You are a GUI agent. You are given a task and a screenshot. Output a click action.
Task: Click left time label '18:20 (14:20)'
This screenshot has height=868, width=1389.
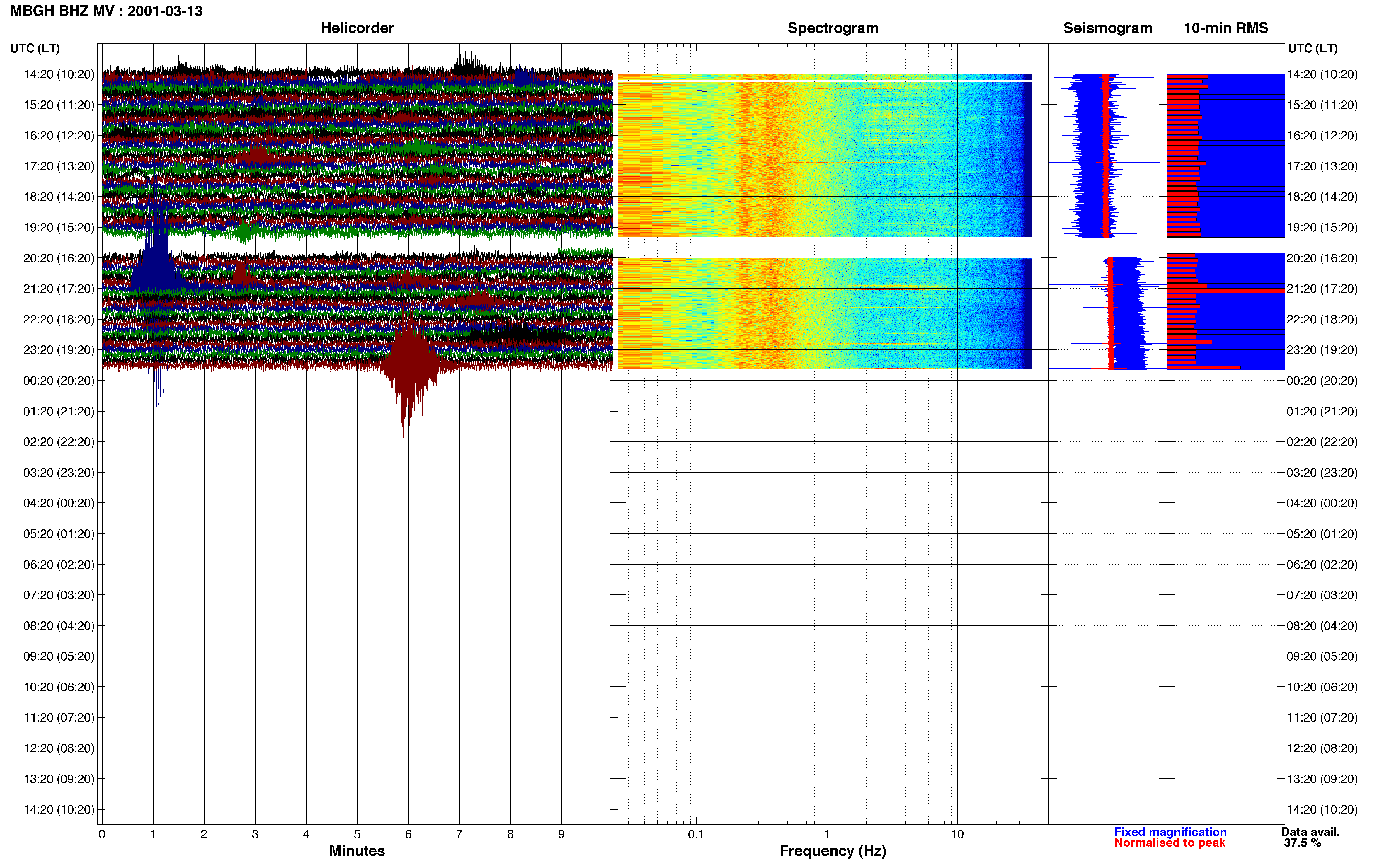click(59, 197)
